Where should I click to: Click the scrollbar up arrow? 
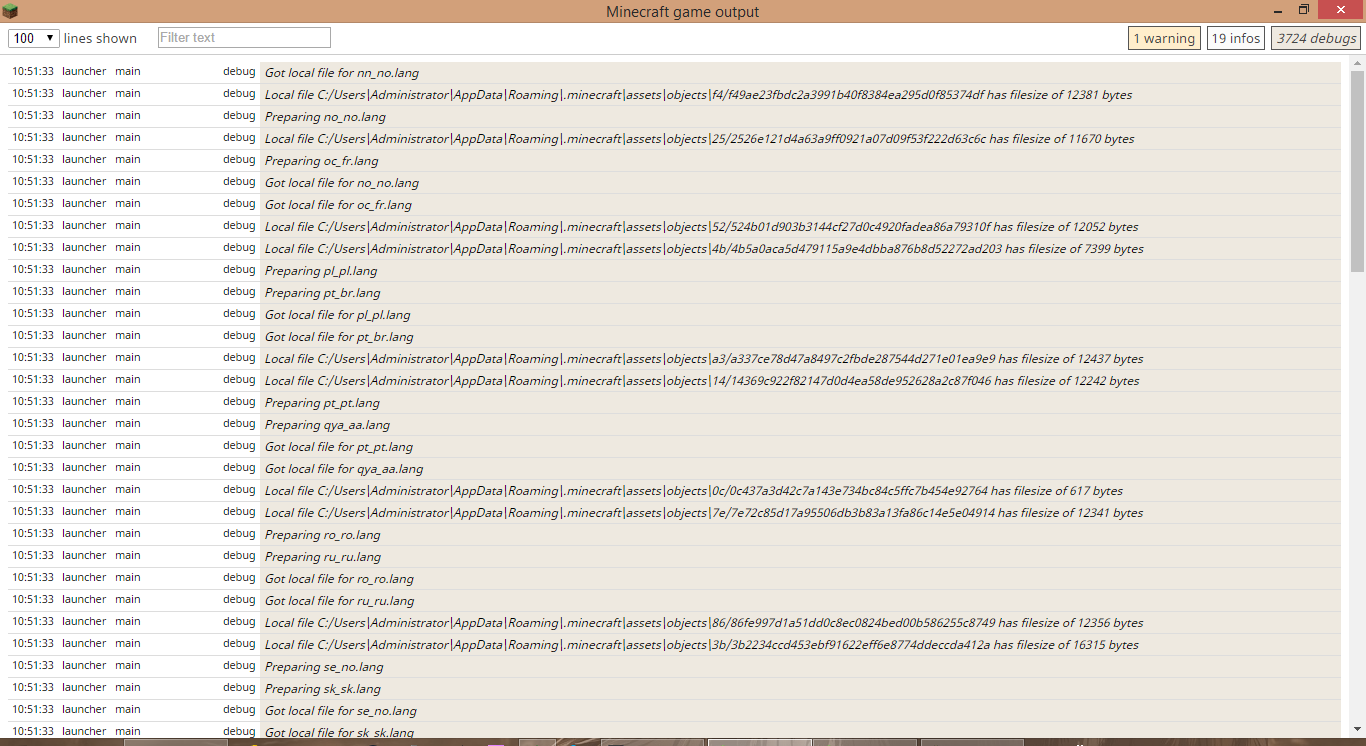pos(1357,64)
